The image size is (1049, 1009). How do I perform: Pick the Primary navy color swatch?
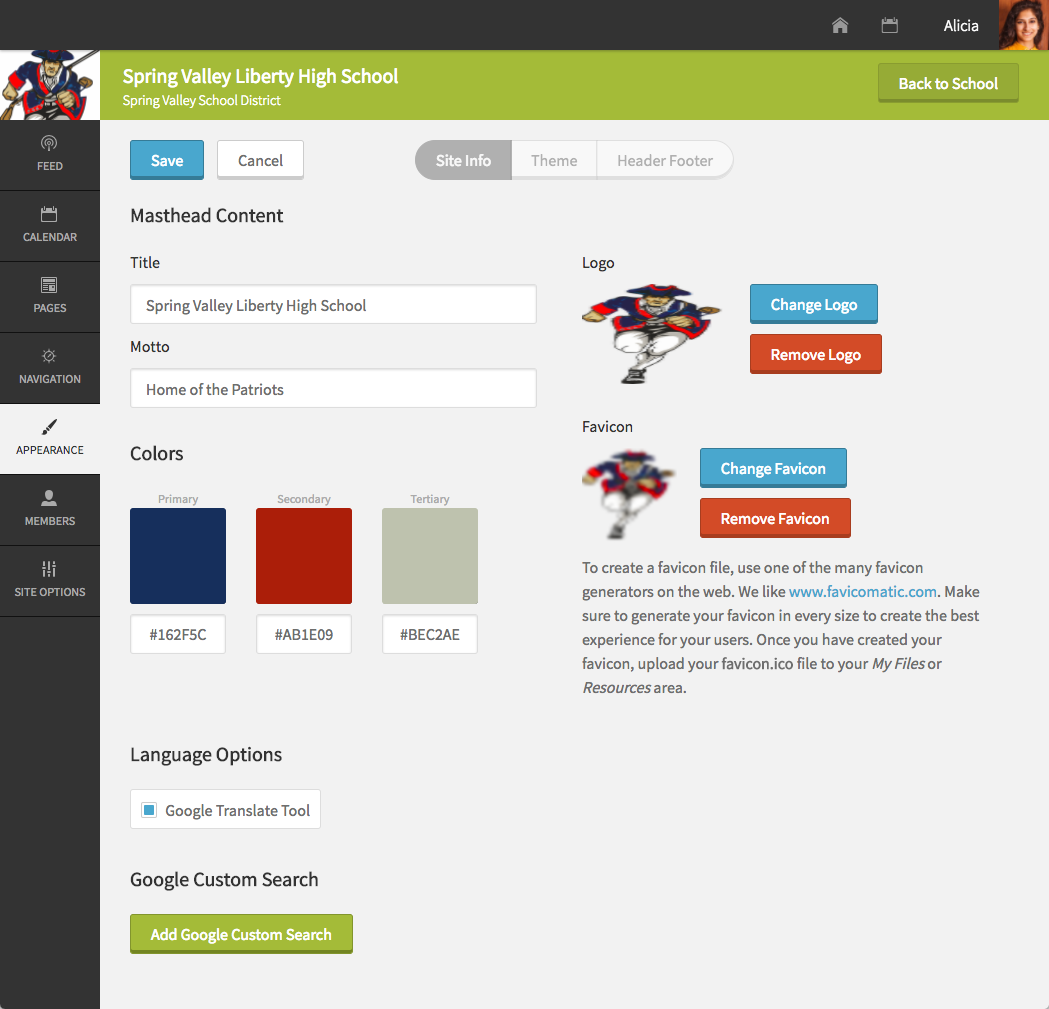coord(178,556)
